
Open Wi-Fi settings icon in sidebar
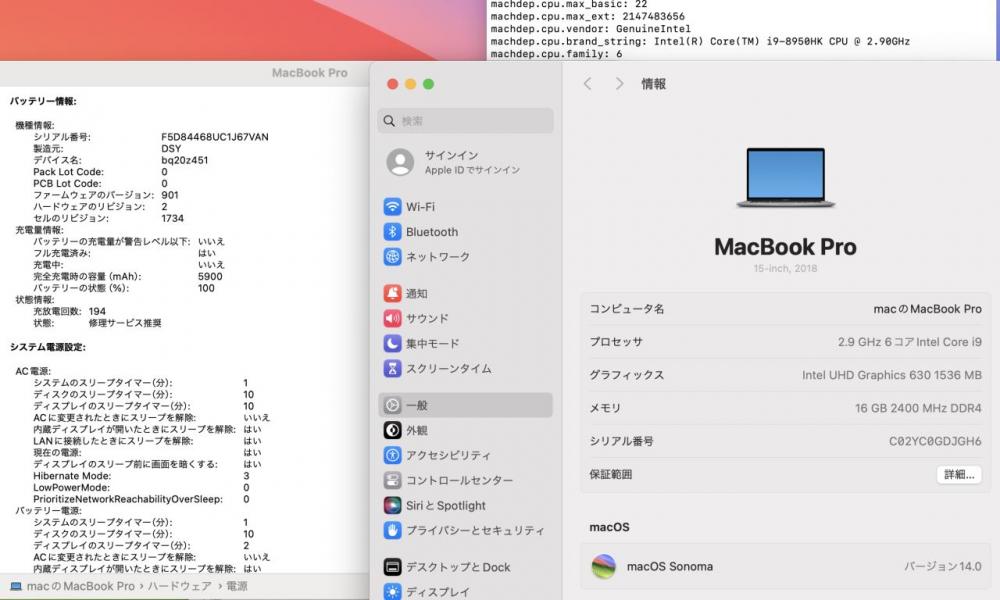pos(392,207)
